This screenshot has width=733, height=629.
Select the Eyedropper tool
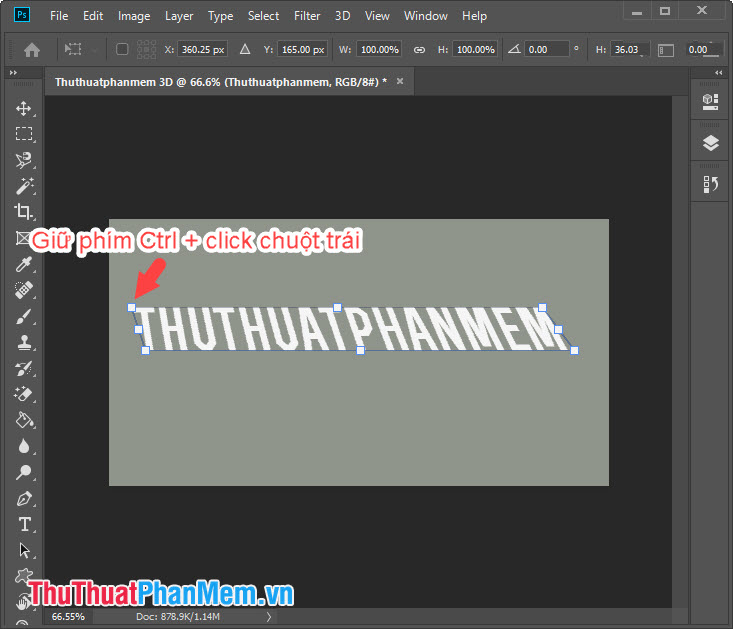23,264
